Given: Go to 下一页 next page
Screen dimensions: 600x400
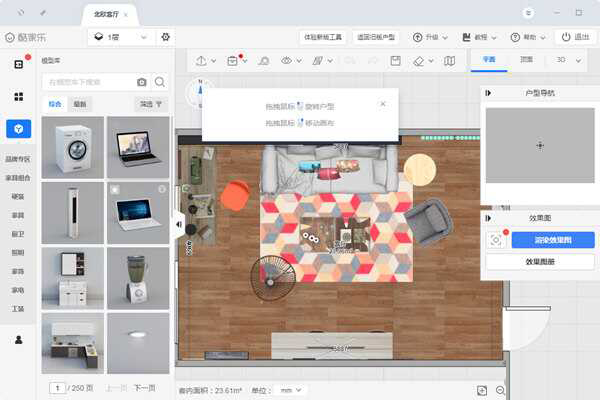Looking at the screenshot, I should [144, 388].
